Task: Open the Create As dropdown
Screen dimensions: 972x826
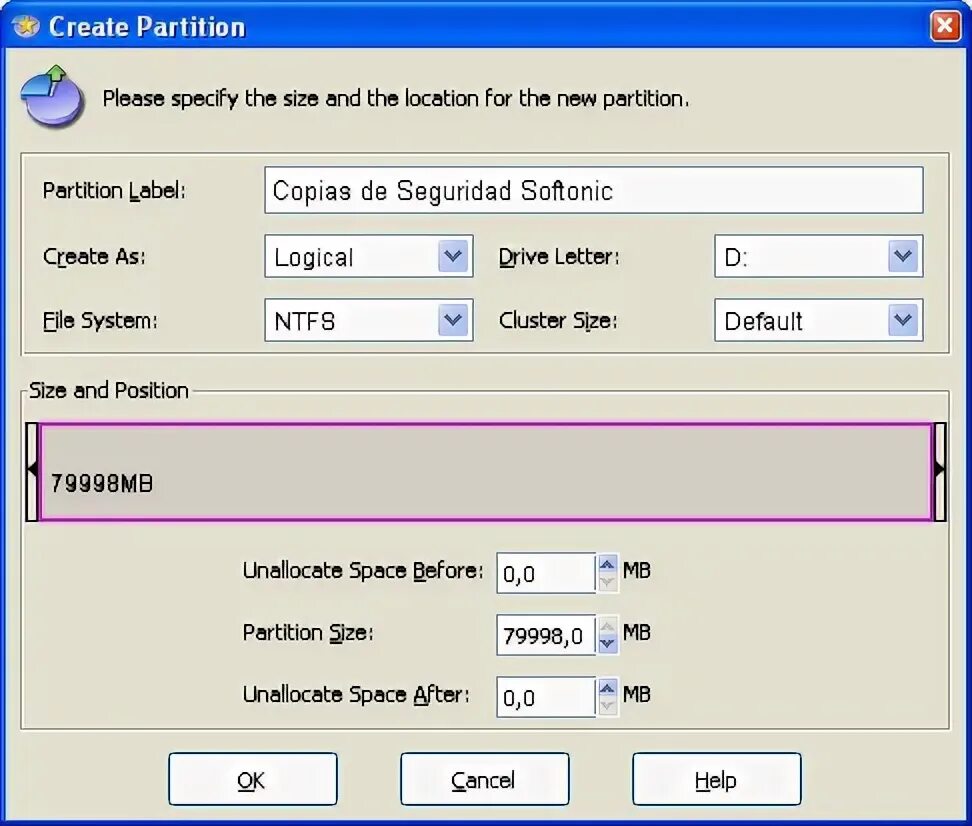Action: pyautogui.click(x=453, y=257)
